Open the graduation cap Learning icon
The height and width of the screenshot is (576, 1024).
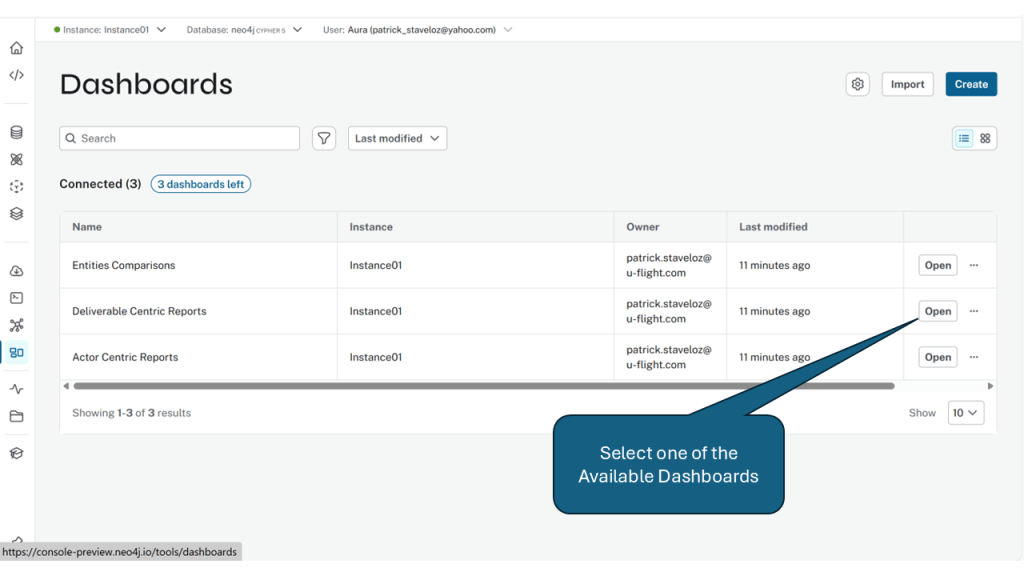pos(16,453)
